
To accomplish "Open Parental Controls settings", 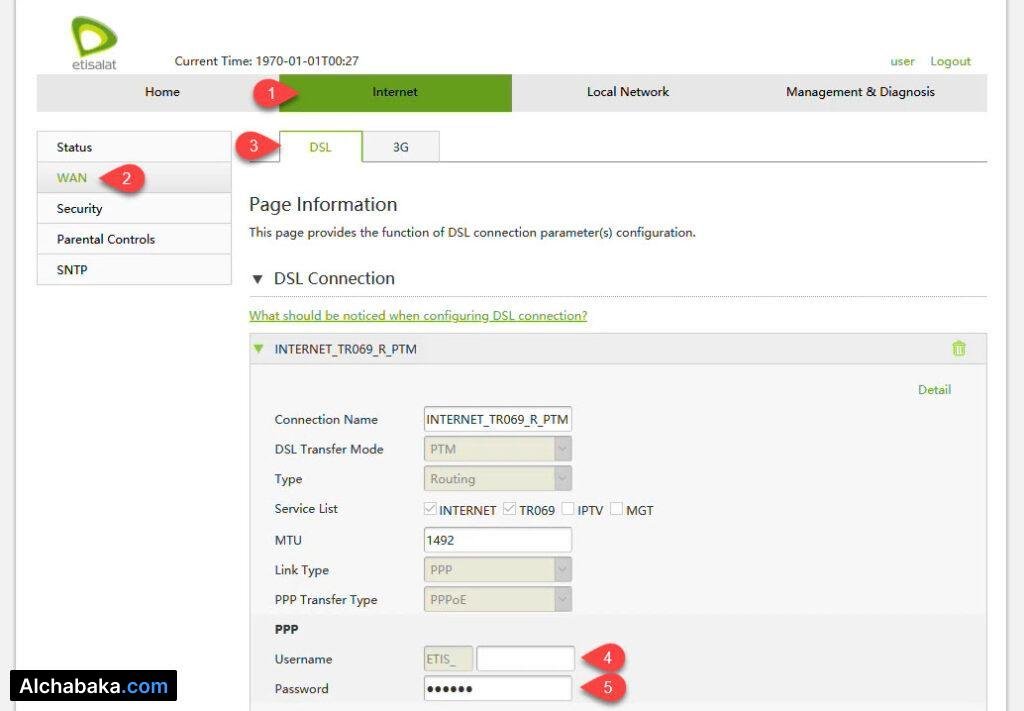I will coord(105,239).
